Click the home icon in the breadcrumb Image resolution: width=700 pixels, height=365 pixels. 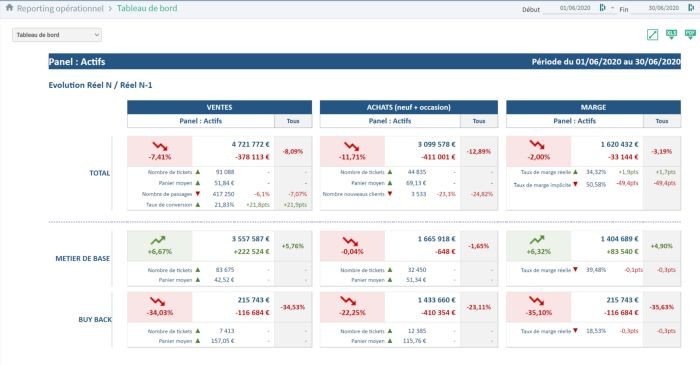(x=9, y=8)
